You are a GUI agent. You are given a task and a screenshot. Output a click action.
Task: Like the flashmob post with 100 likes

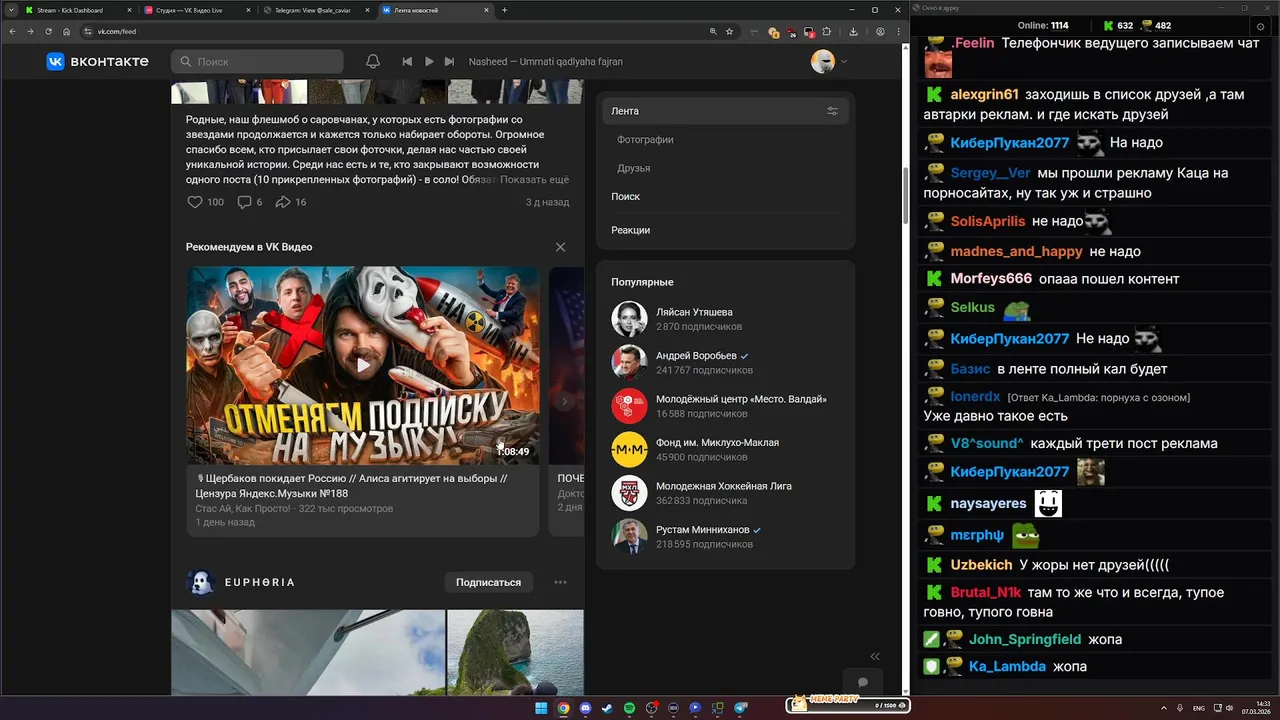click(205, 202)
